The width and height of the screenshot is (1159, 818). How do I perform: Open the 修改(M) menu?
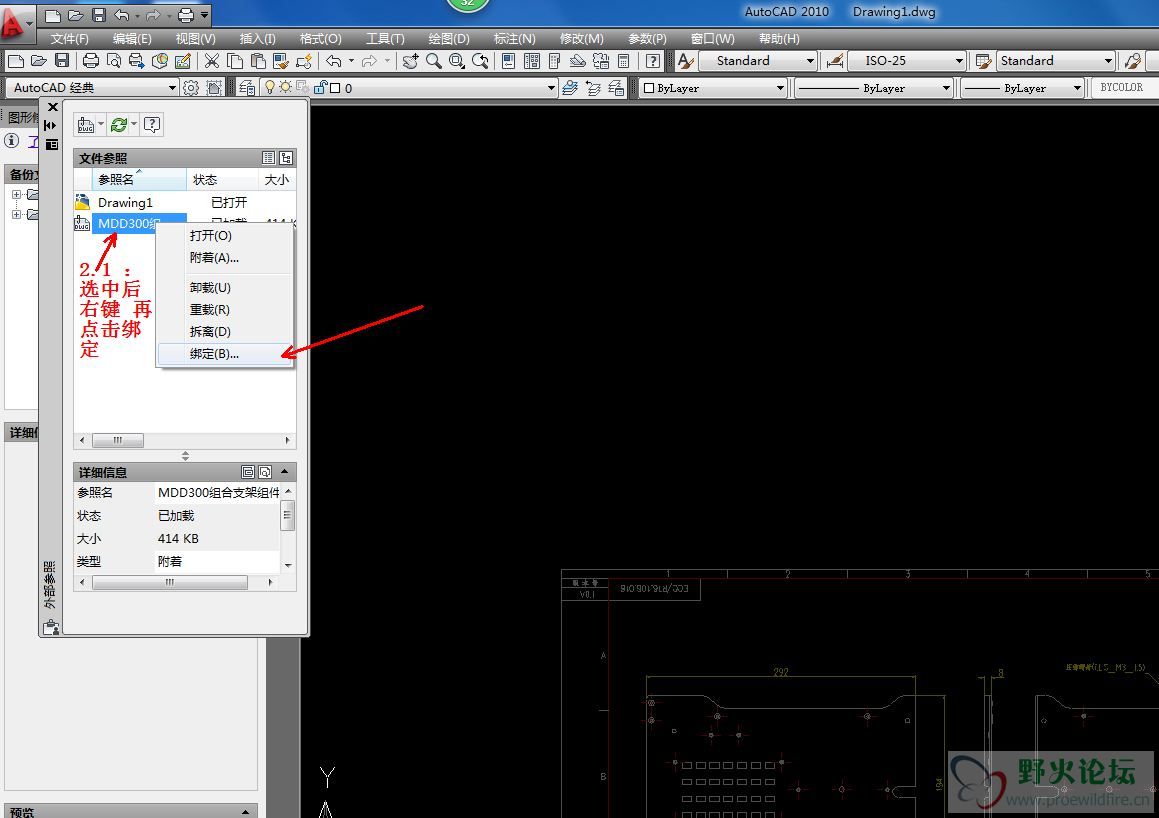point(582,38)
